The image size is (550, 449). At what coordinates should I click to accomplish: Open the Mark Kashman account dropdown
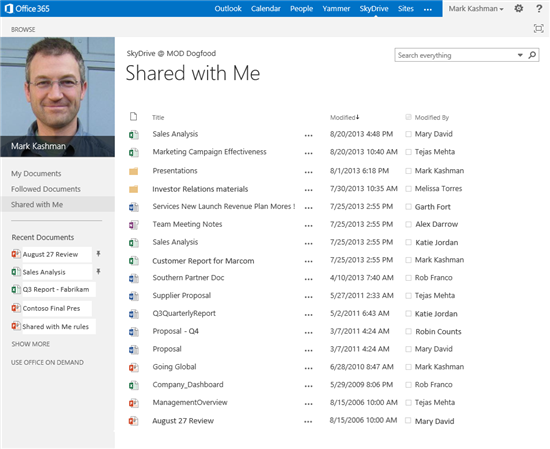[x=476, y=9]
